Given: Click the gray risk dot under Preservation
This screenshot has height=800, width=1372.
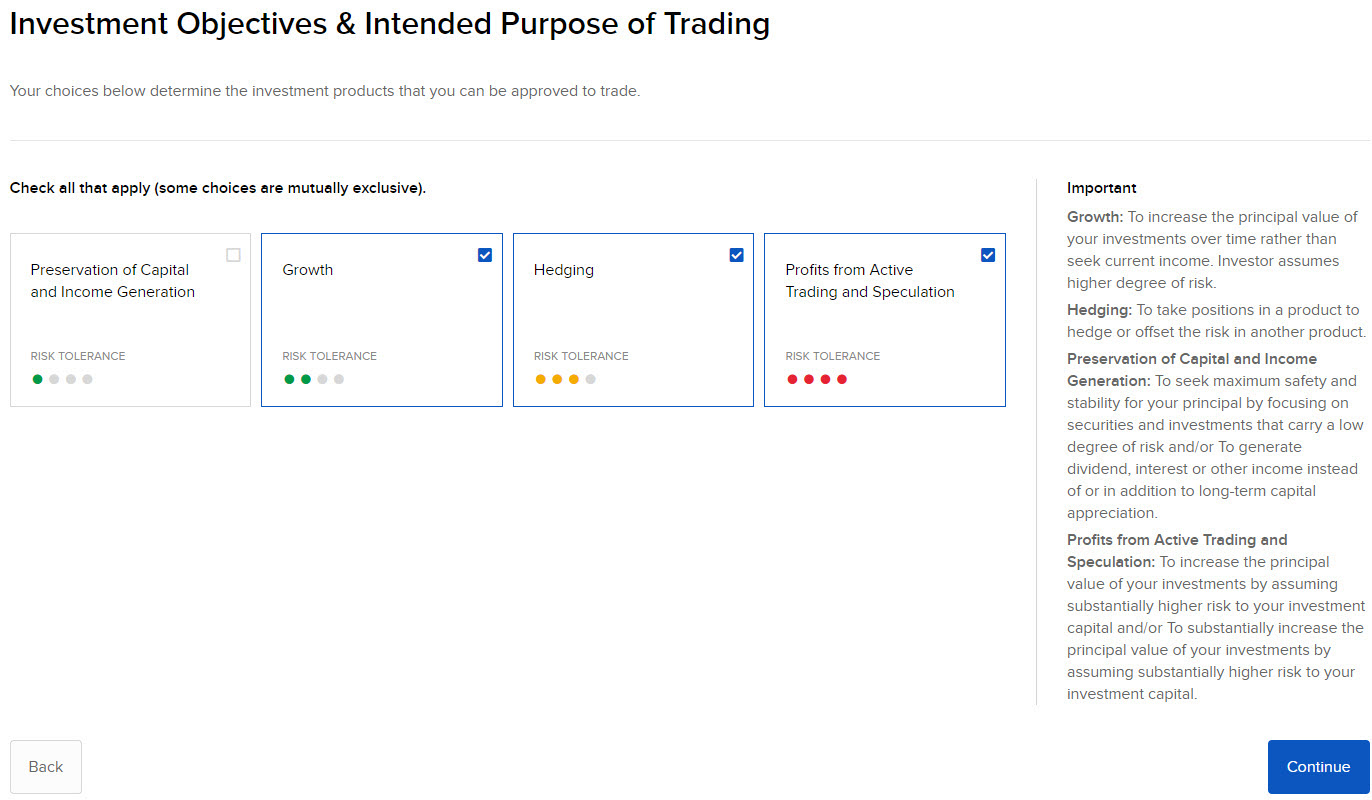Looking at the screenshot, I should (69, 379).
